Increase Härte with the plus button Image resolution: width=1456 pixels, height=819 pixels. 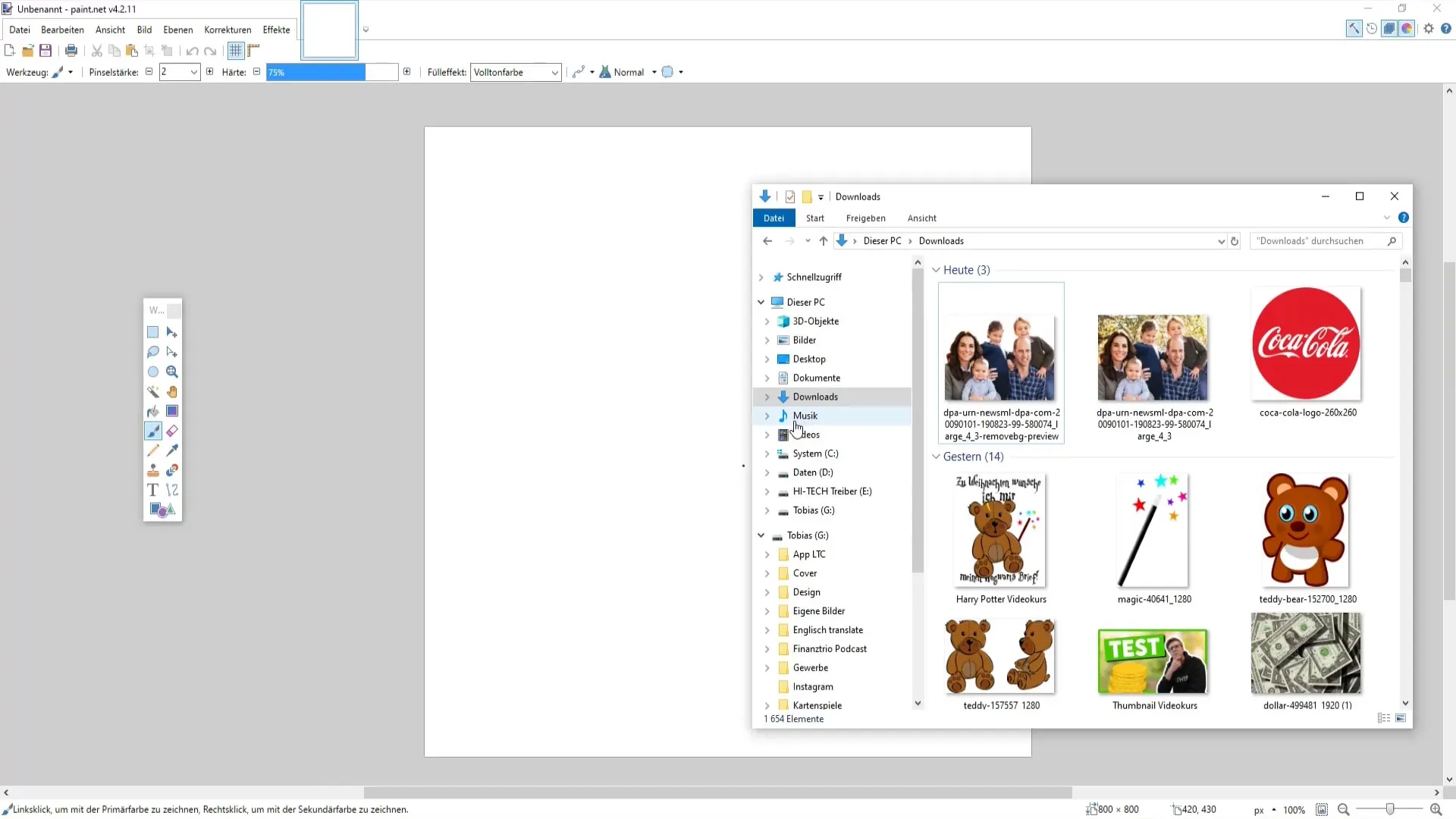(407, 72)
